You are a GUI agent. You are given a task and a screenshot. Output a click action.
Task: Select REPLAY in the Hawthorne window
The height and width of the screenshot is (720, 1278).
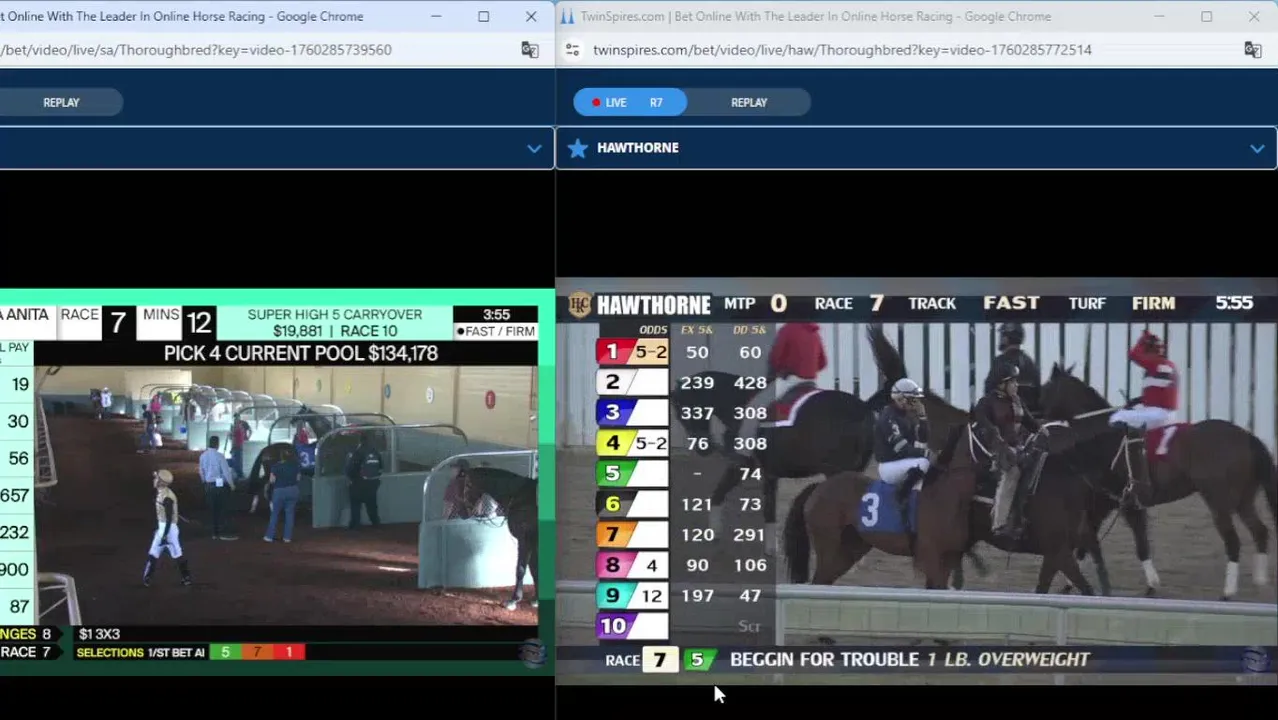749,102
